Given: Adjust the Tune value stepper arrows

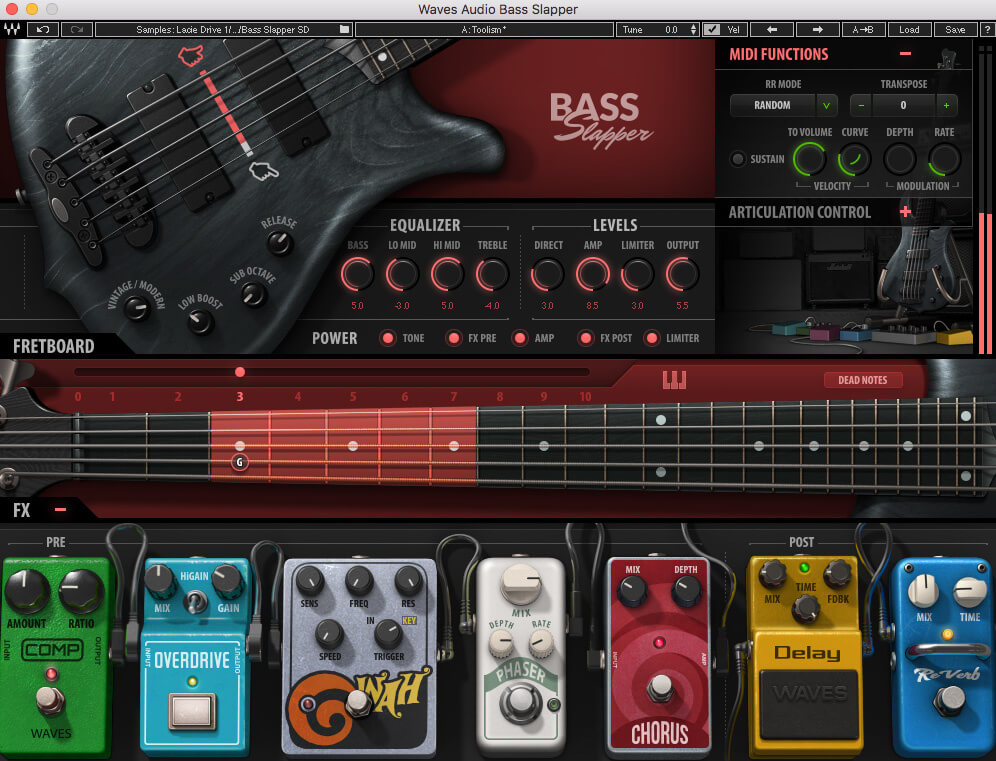Looking at the screenshot, I should point(693,29).
